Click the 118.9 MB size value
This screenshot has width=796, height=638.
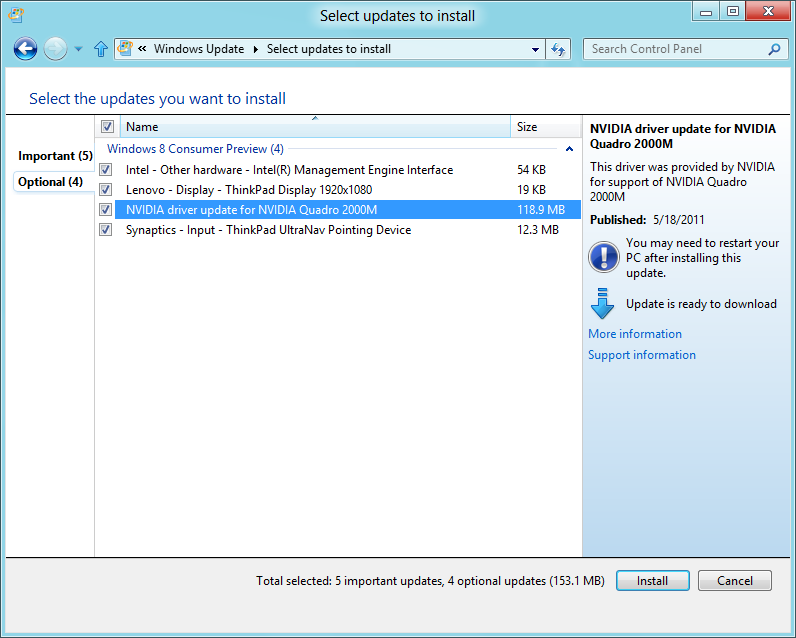(x=541, y=210)
